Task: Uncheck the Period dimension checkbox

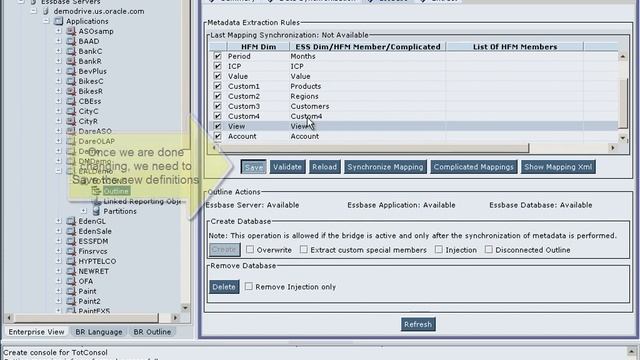Action: tap(218, 56)
